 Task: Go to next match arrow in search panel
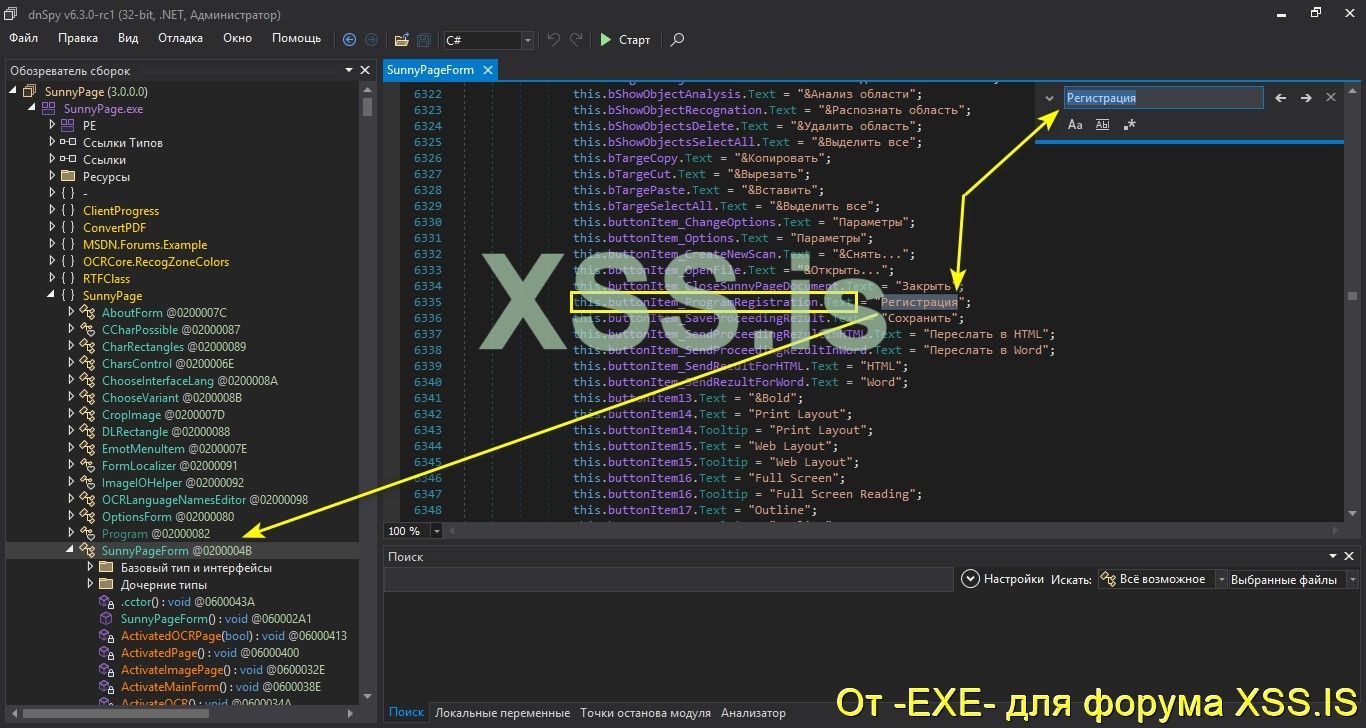pyautogui.click(x=1306, y=97)
